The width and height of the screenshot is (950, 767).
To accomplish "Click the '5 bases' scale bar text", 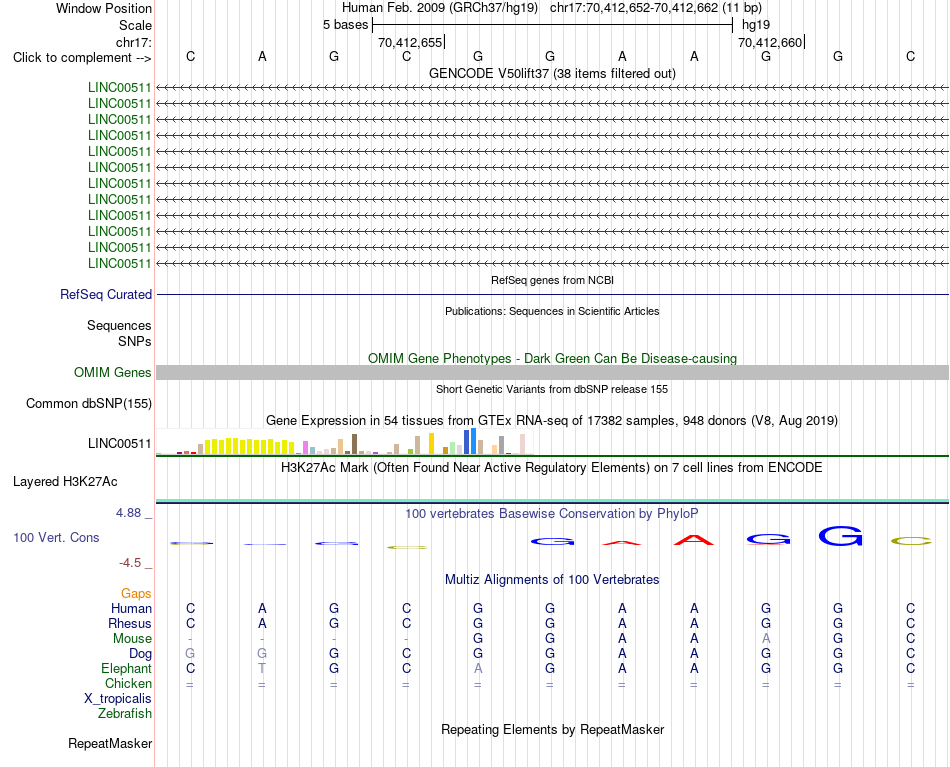I will (345, 25).
